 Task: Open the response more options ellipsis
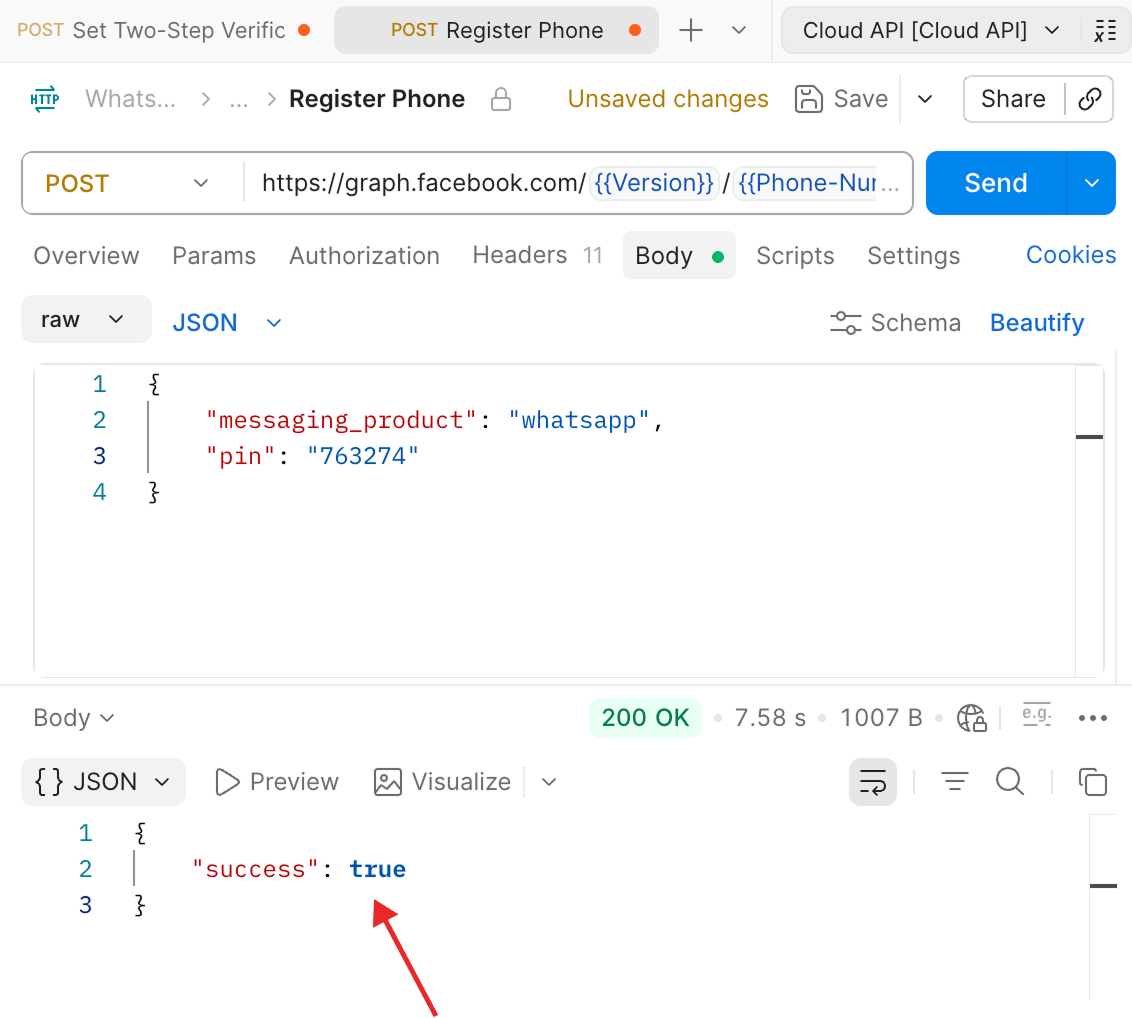tap(1092, 718)
